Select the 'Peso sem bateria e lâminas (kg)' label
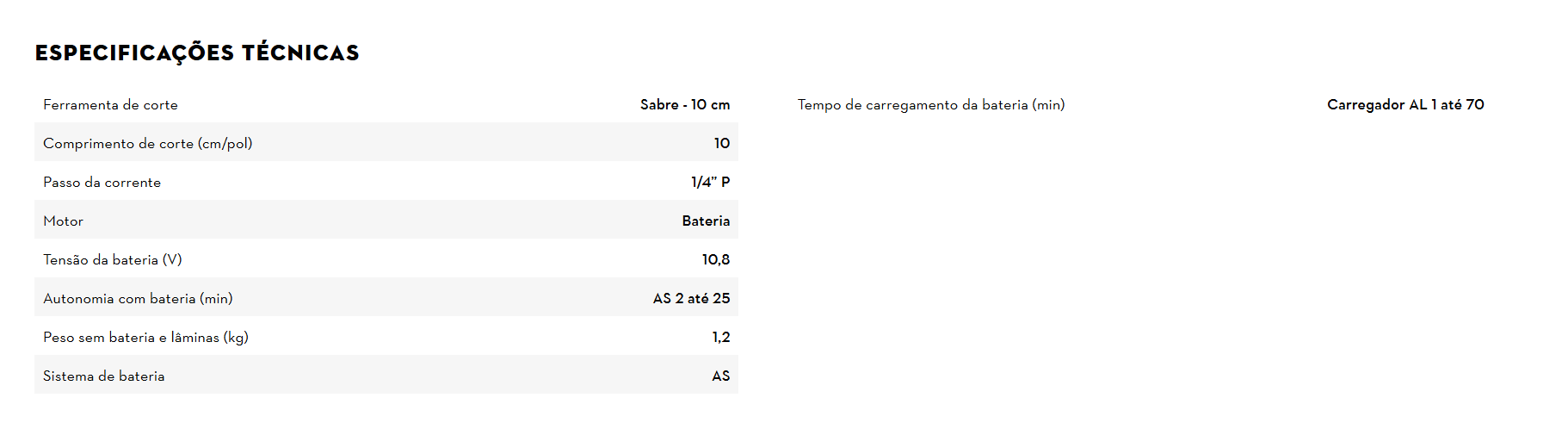The image size is (1568, 429). point(145,338)
